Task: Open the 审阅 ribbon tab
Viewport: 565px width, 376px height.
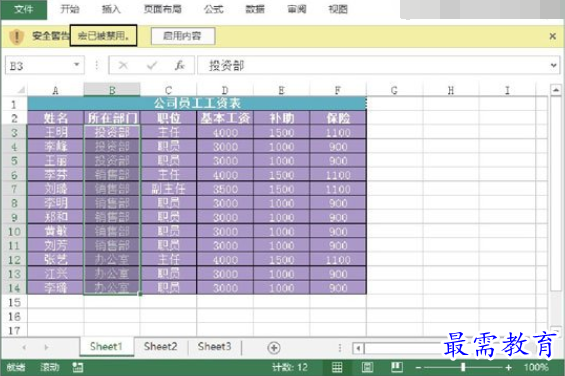Action: coord(297,9)
